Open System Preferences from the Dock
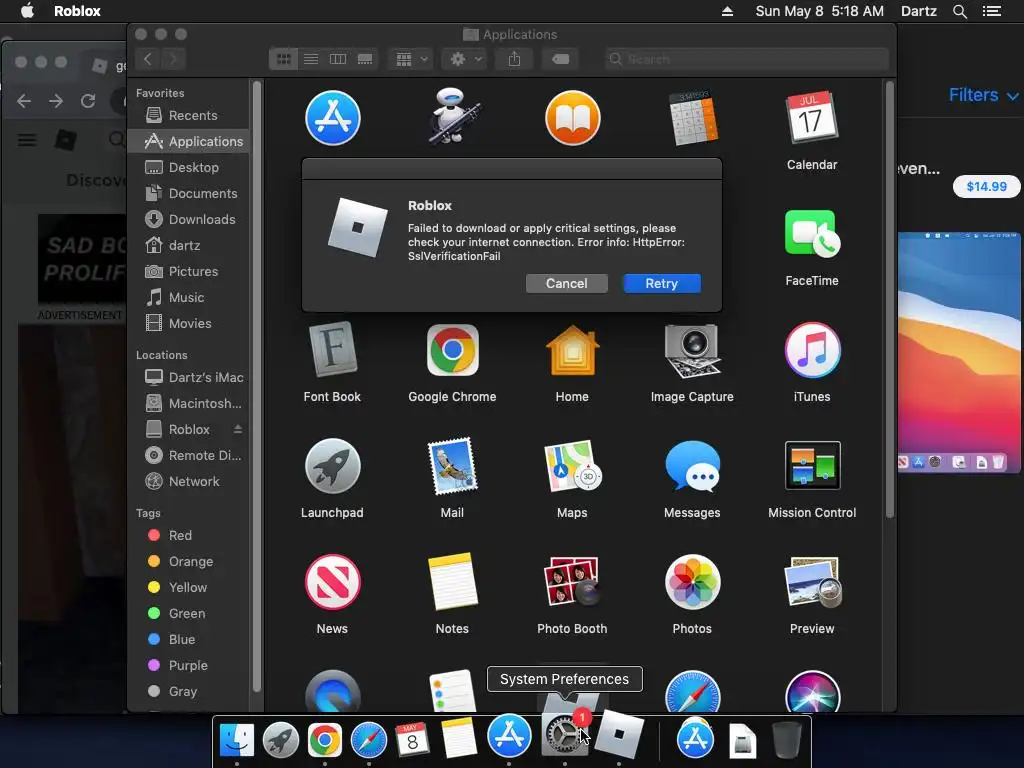This screenshot has width=1024, height=768. [564, 736]
